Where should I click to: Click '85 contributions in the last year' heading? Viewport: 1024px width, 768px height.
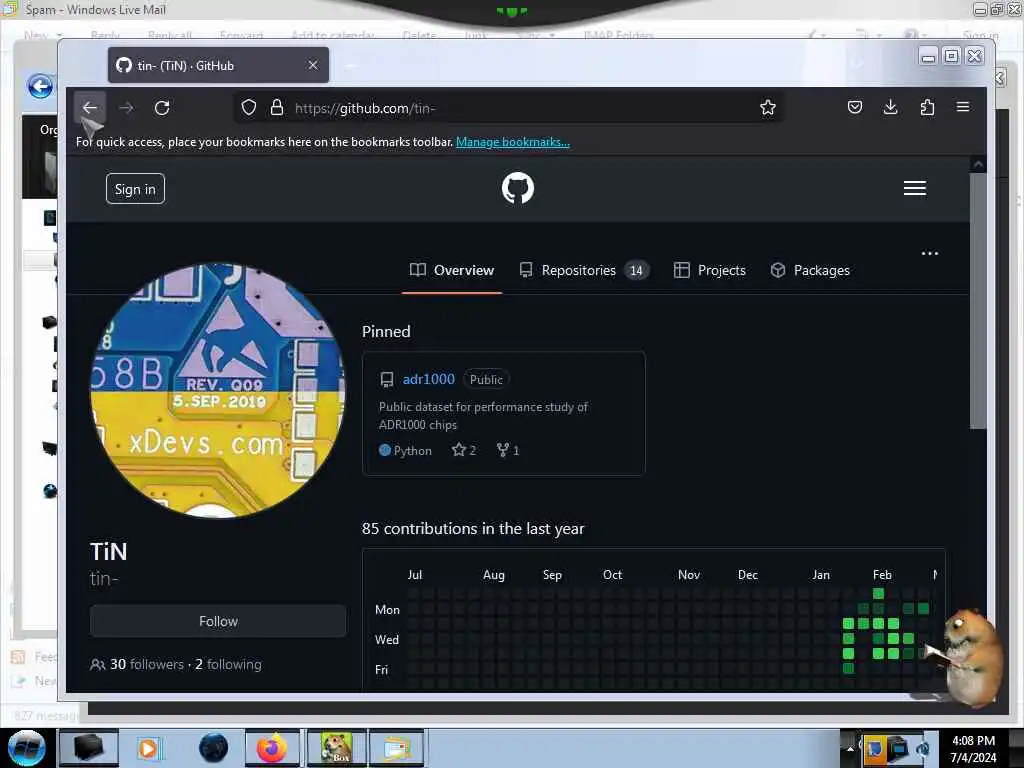[x=473, y=528]
